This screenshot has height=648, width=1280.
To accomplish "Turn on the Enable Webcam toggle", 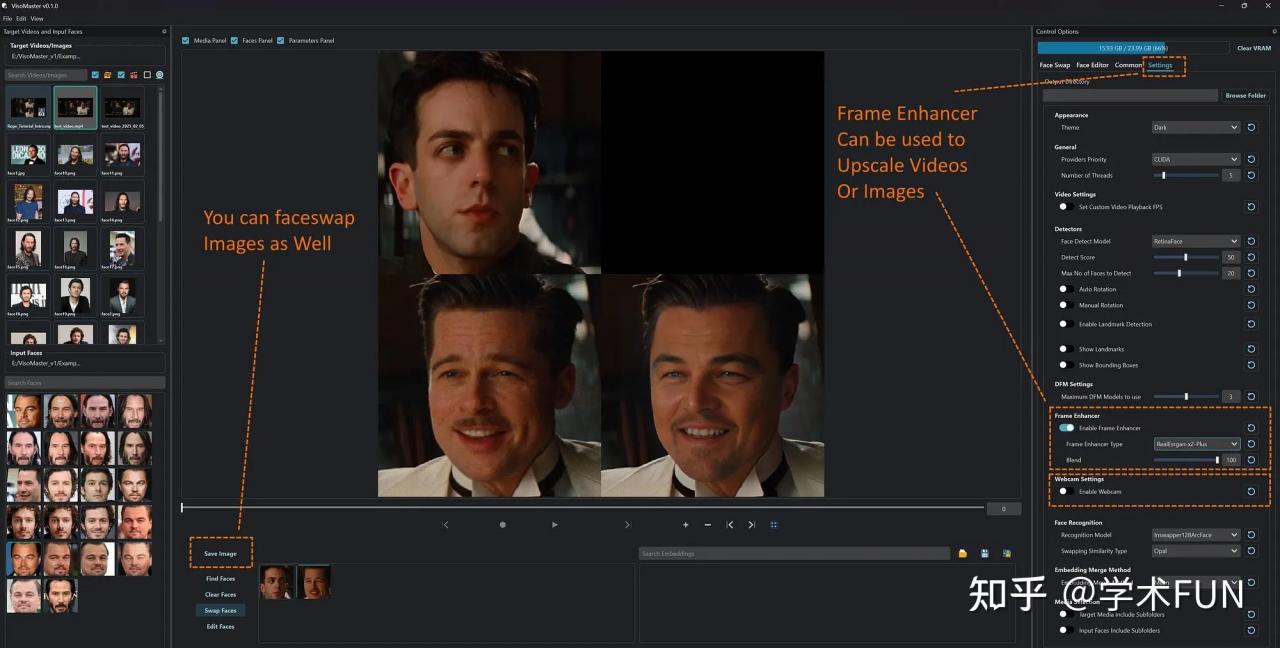I will point(1066,491).
